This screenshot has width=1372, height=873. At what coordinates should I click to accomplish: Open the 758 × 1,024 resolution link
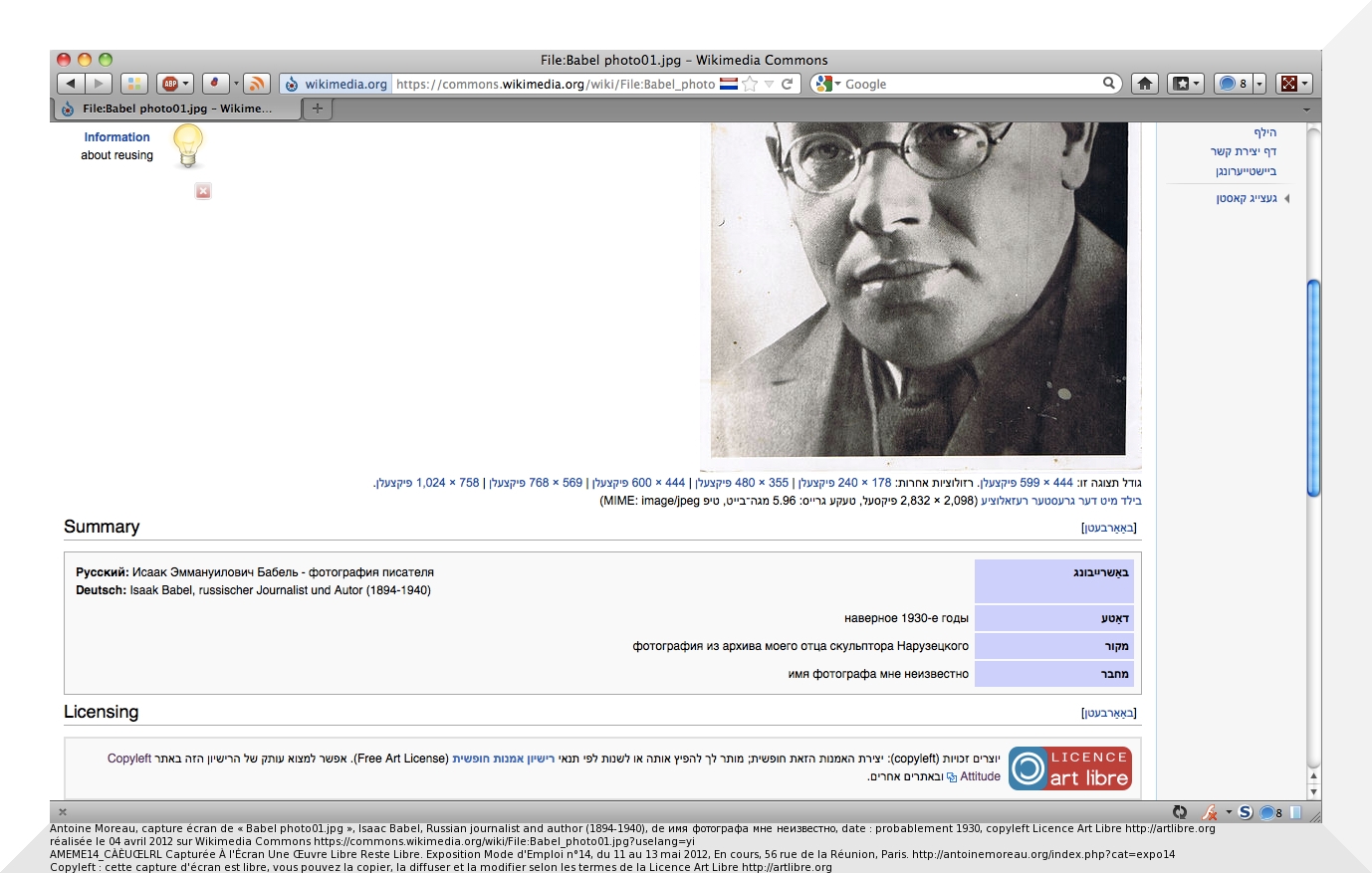pyautogui.click(x=427, y=483)
